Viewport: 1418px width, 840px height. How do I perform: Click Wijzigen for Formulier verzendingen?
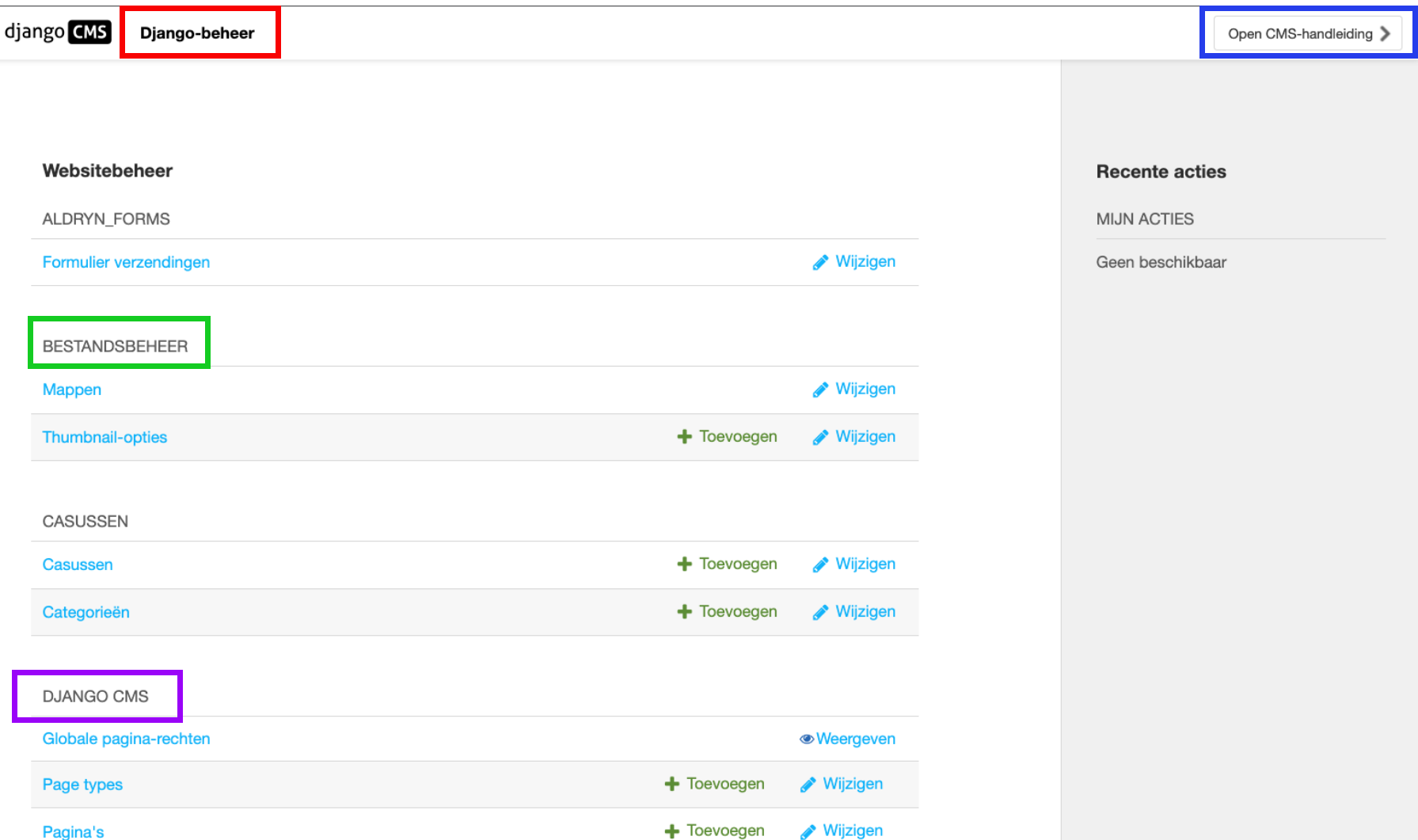point(853,262)
